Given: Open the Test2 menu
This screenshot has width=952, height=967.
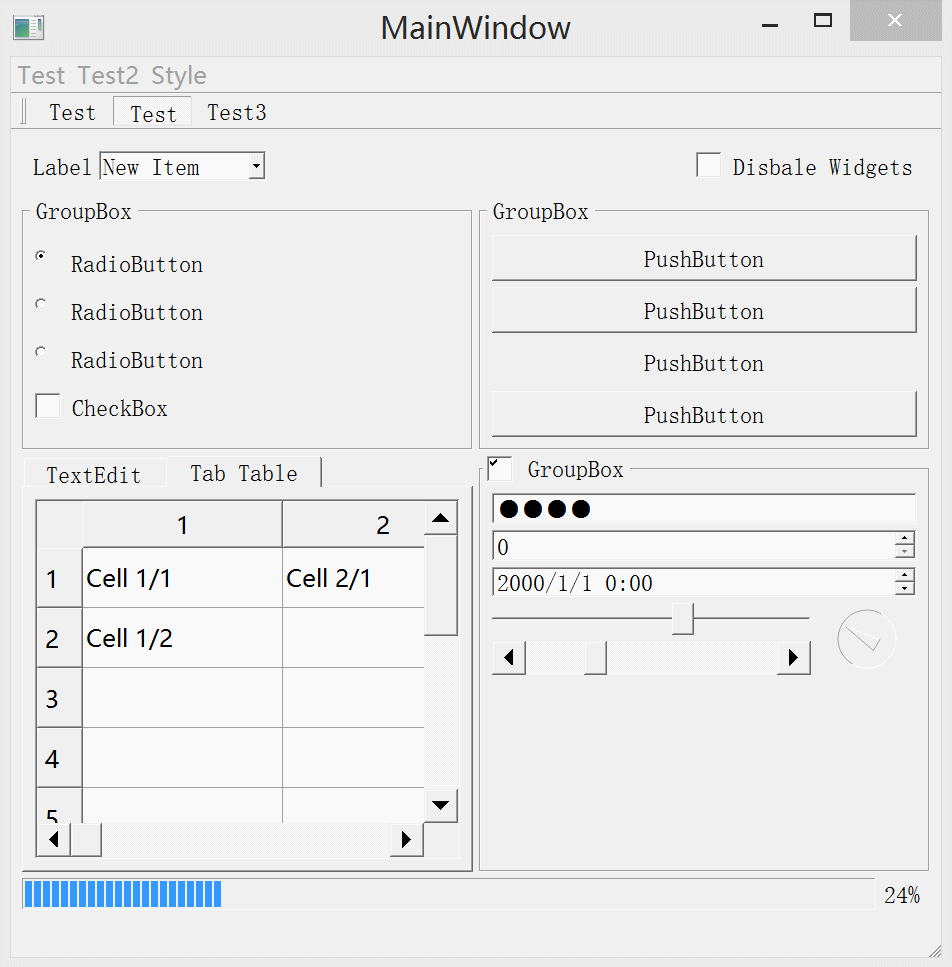Looking at the screenshot, I should click(x=108, y=76).
